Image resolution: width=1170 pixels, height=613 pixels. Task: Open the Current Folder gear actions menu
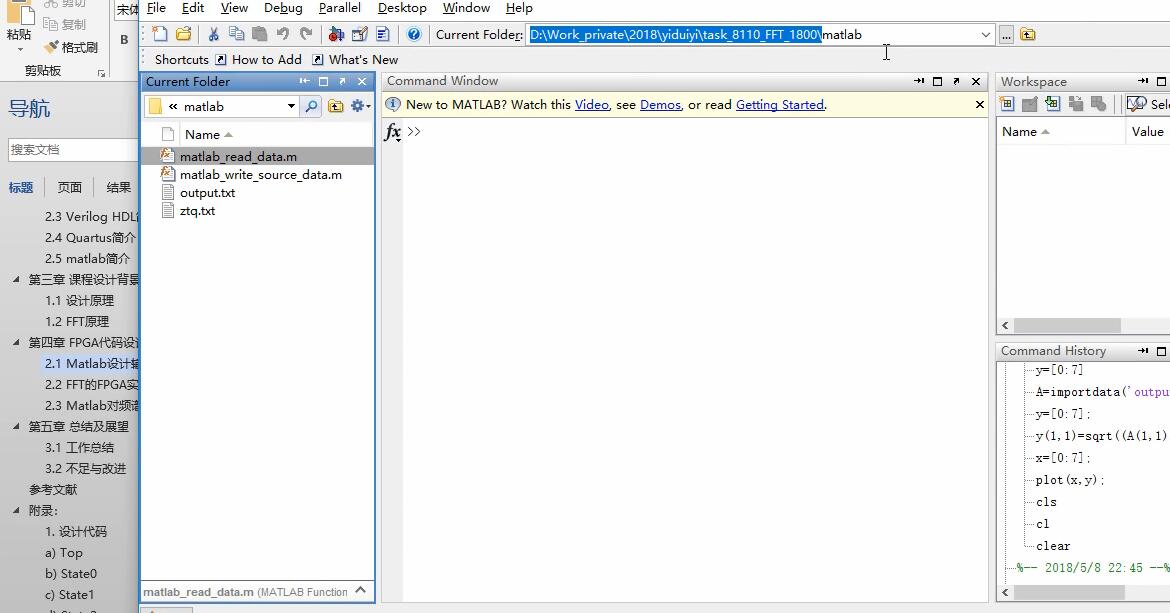(360, 107)
